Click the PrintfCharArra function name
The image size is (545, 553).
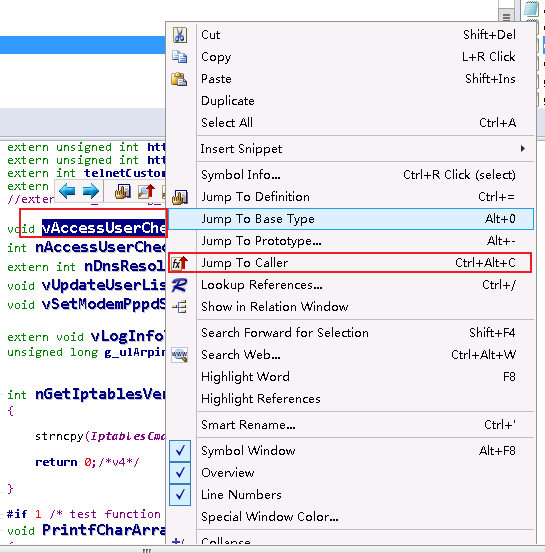tap(103, 530)
